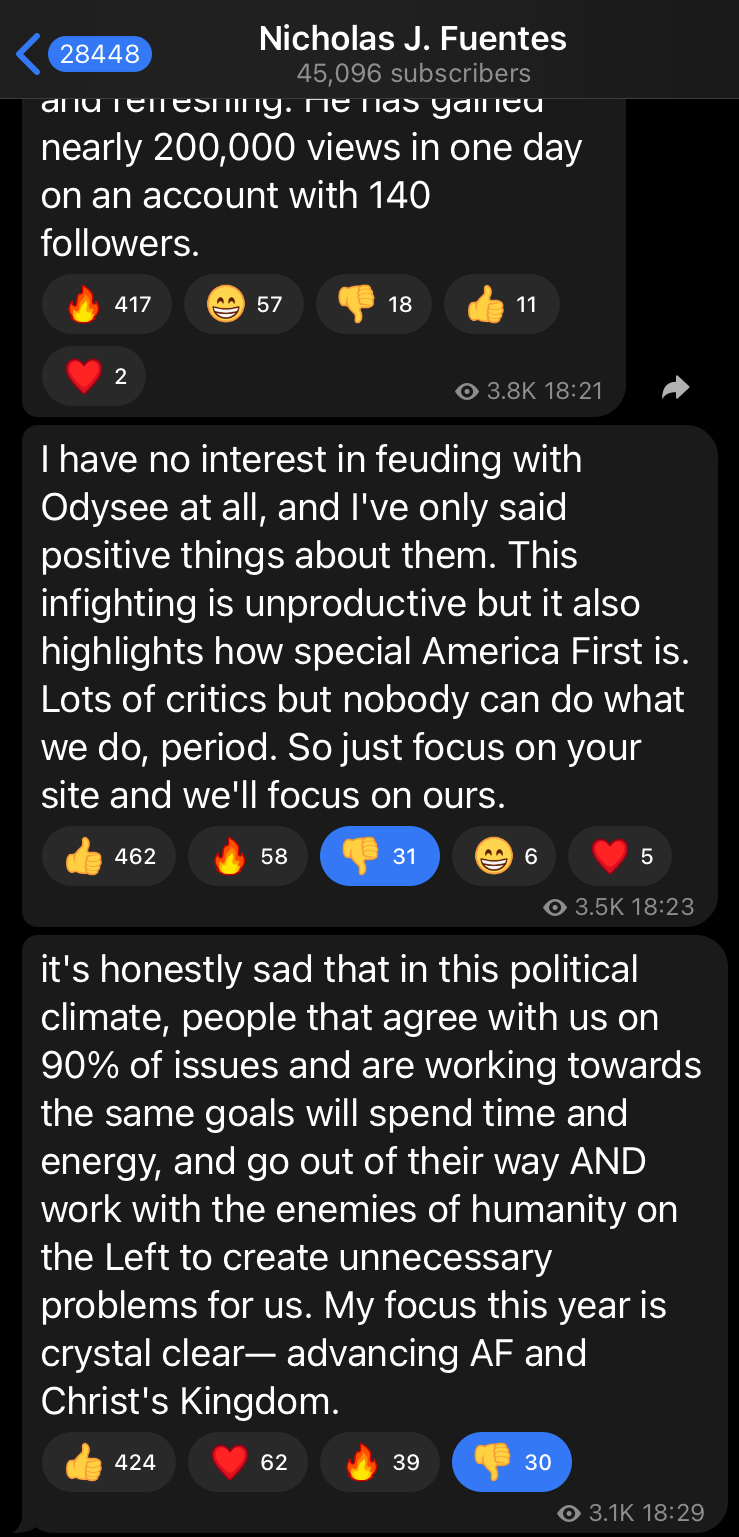Tap the thumbs up reaction with 424
Screen dimensions: 739x1537
109,1462
